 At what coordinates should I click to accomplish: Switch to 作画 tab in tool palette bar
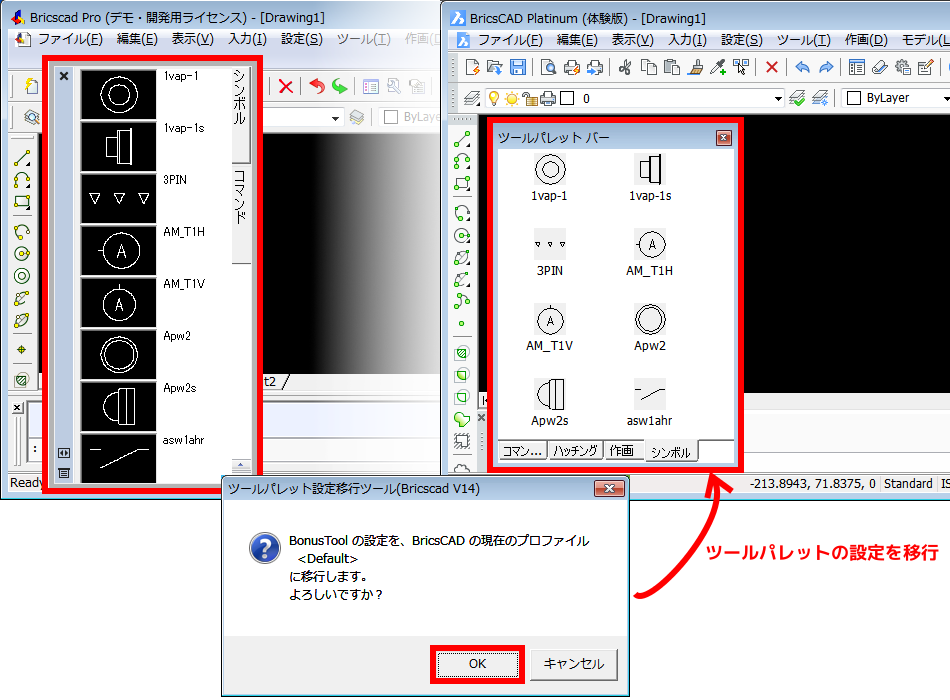coord(622,450)
